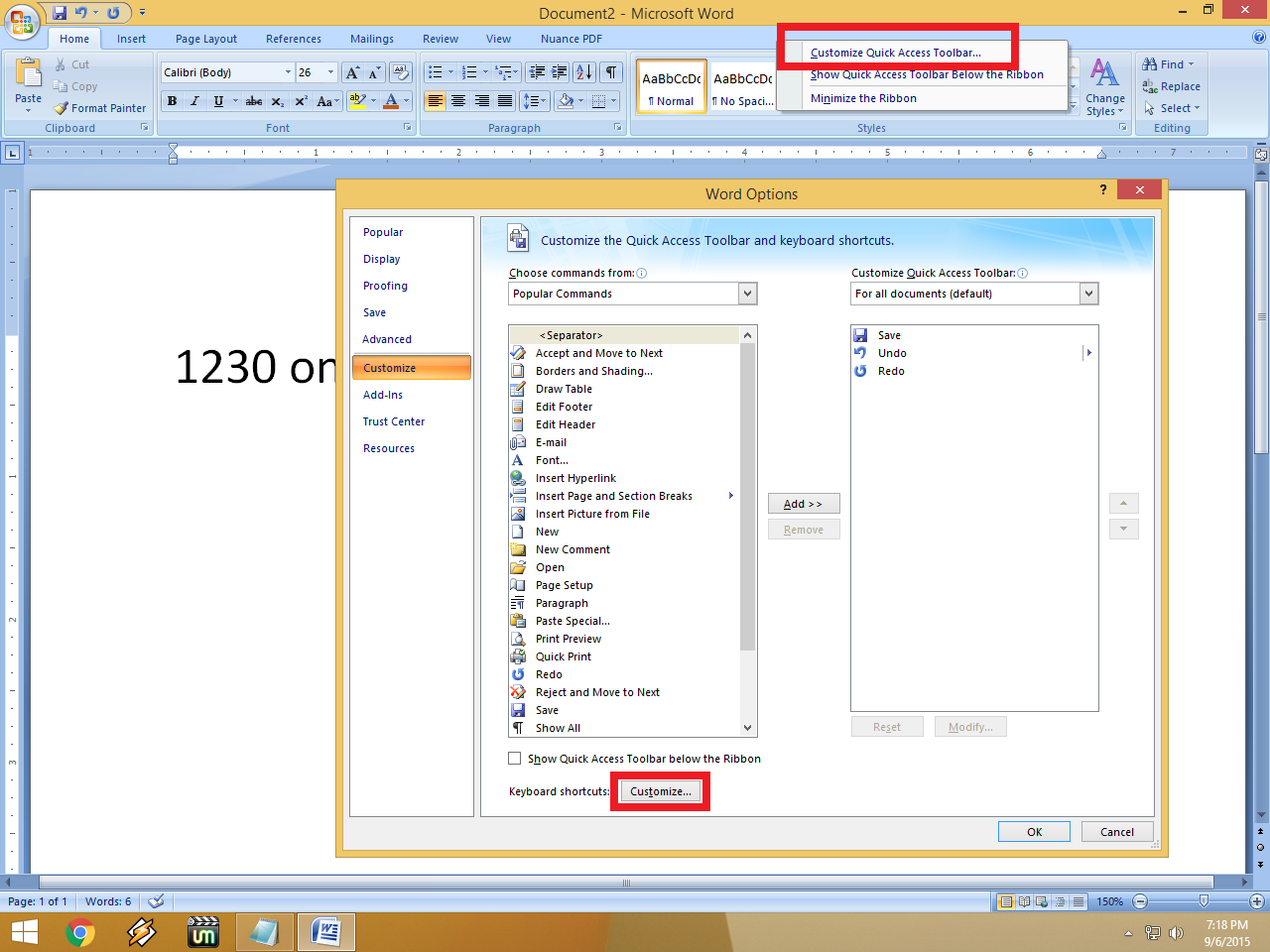Click the Numbering list icon
The width and height of the screenshot is (1270, 952).
(x=470, y=72)
